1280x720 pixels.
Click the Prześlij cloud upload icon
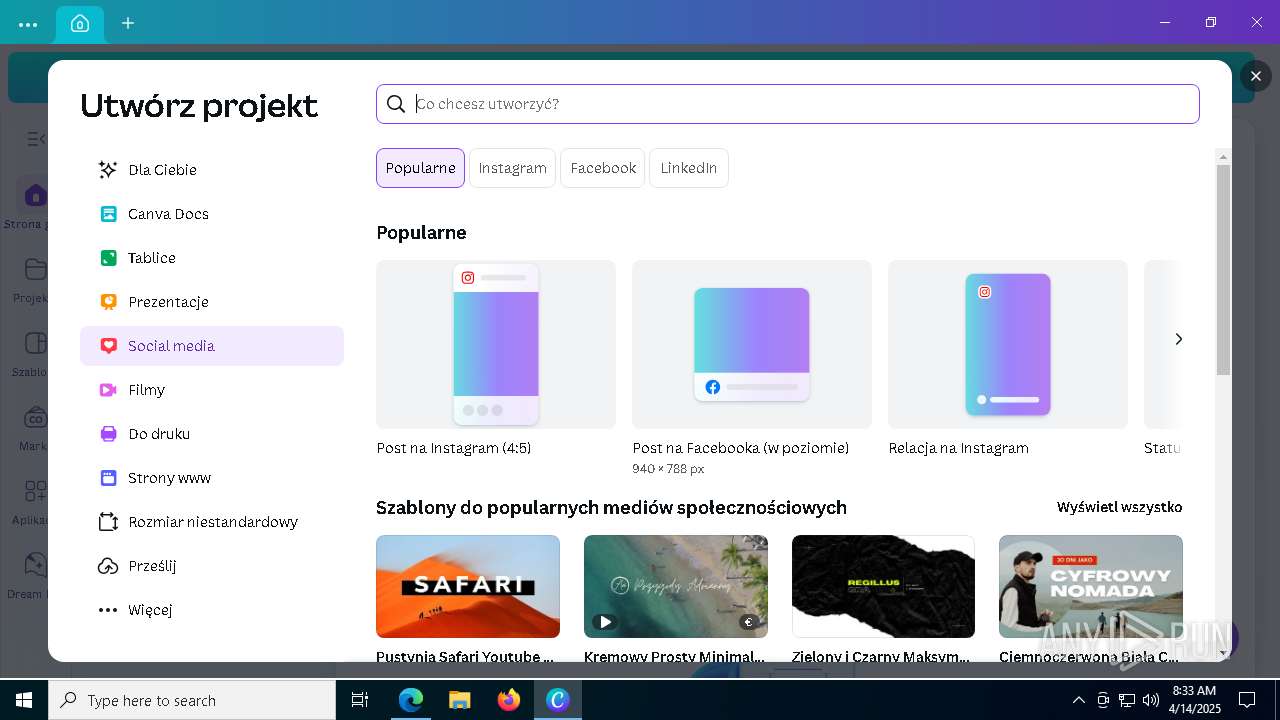pyautogui.click(x=108, y=566)
